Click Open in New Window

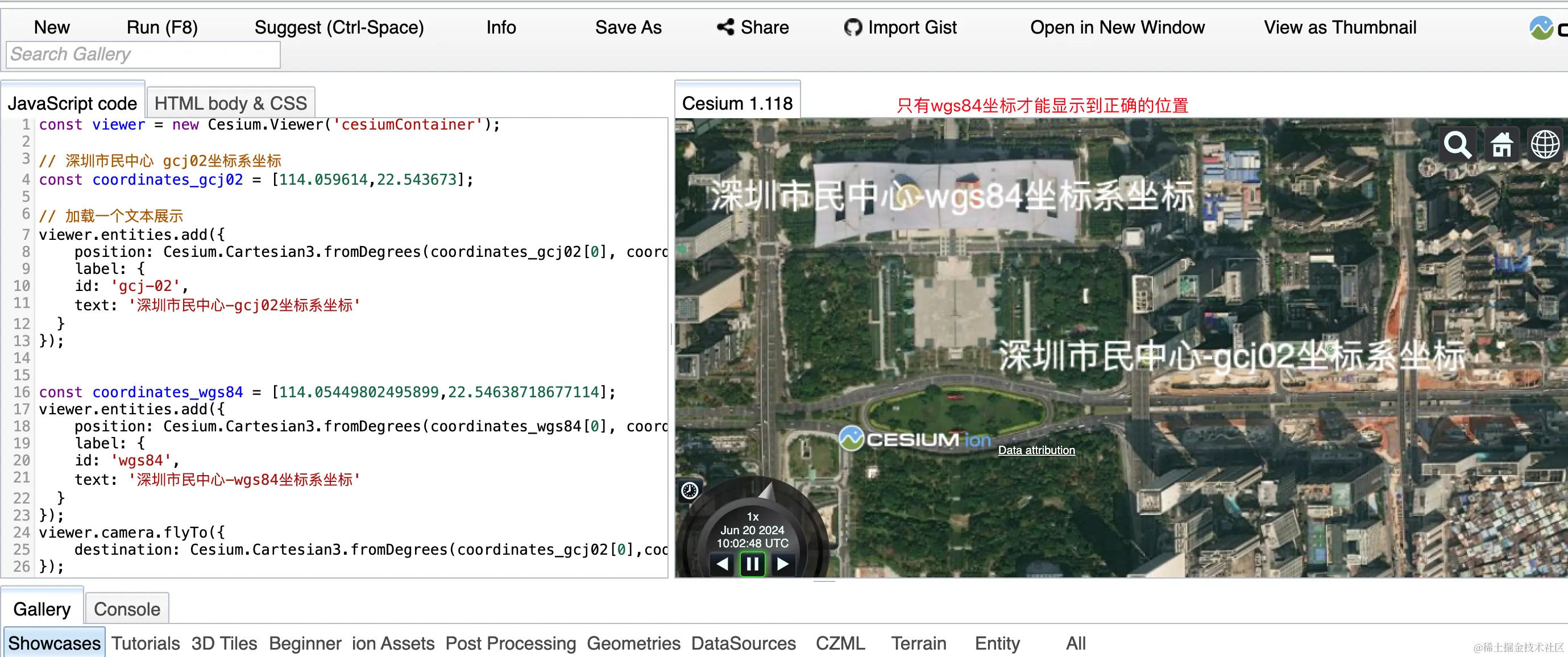[1117, 27]
